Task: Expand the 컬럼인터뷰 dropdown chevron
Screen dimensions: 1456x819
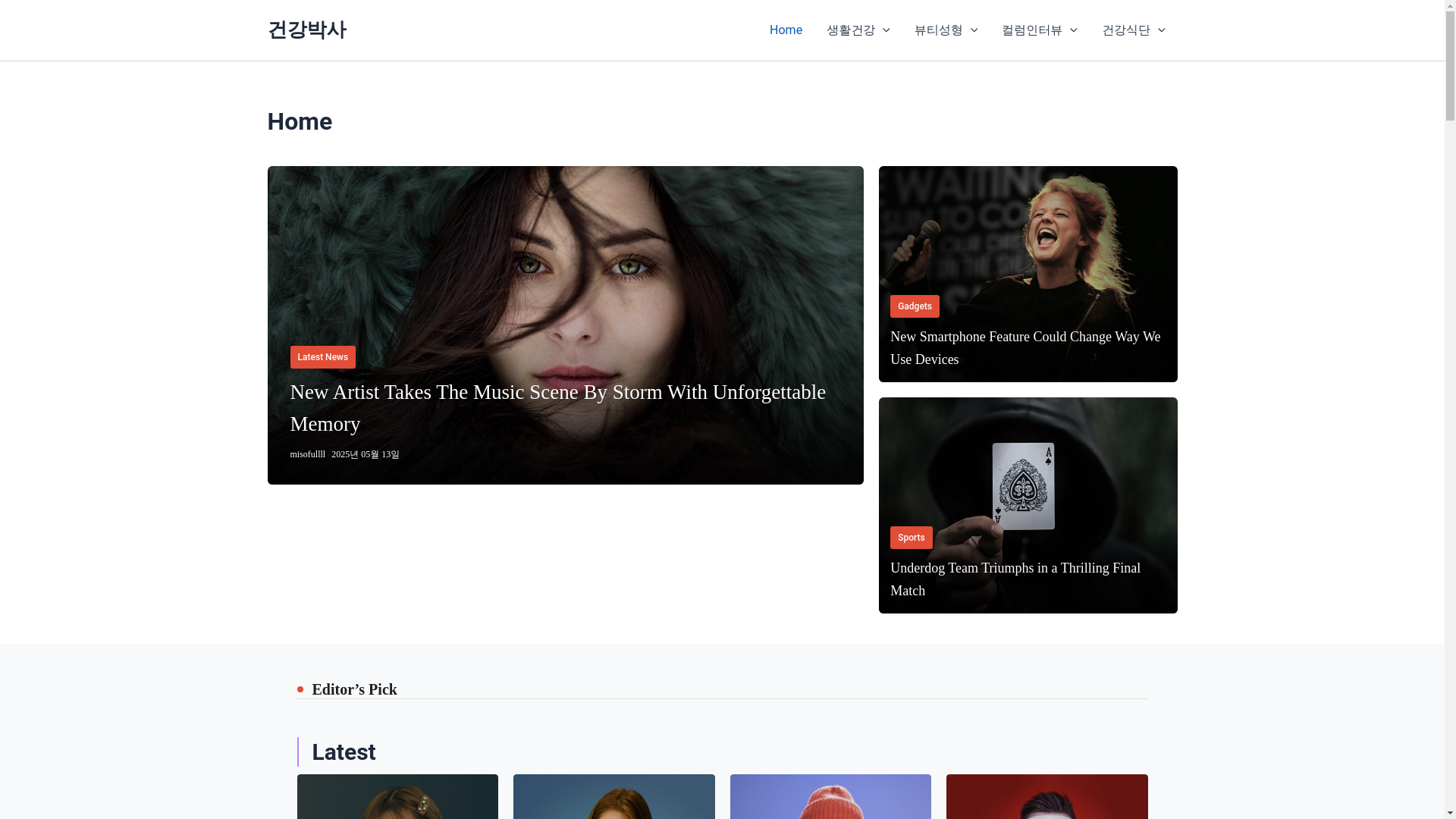Action: [x=1073, y=30]
